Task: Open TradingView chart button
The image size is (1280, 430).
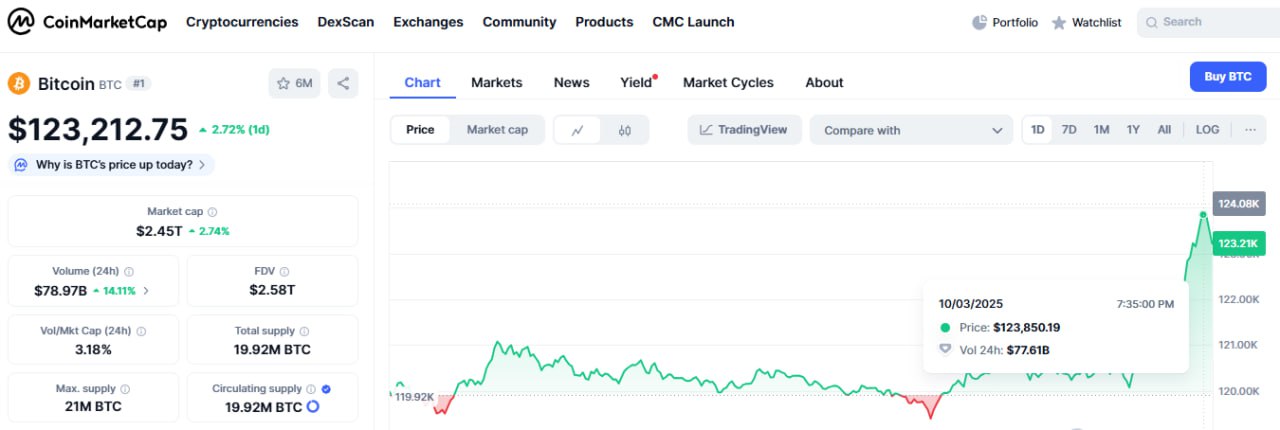Action: 744,130
